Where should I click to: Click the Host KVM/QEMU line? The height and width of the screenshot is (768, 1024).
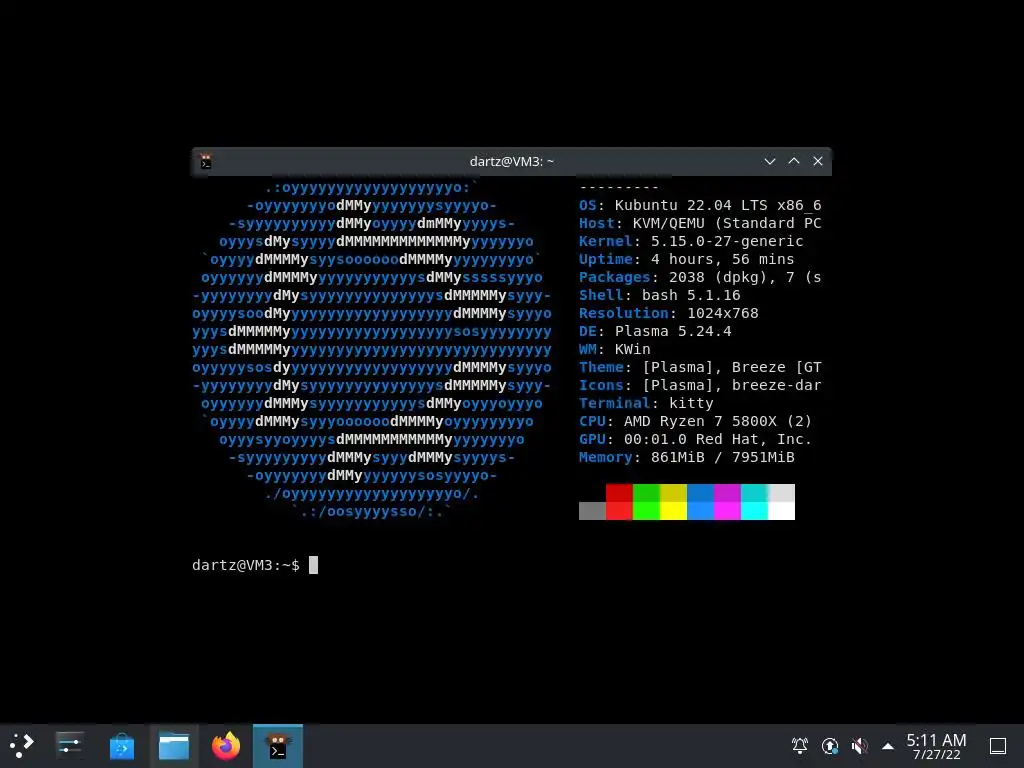point(700,223)
